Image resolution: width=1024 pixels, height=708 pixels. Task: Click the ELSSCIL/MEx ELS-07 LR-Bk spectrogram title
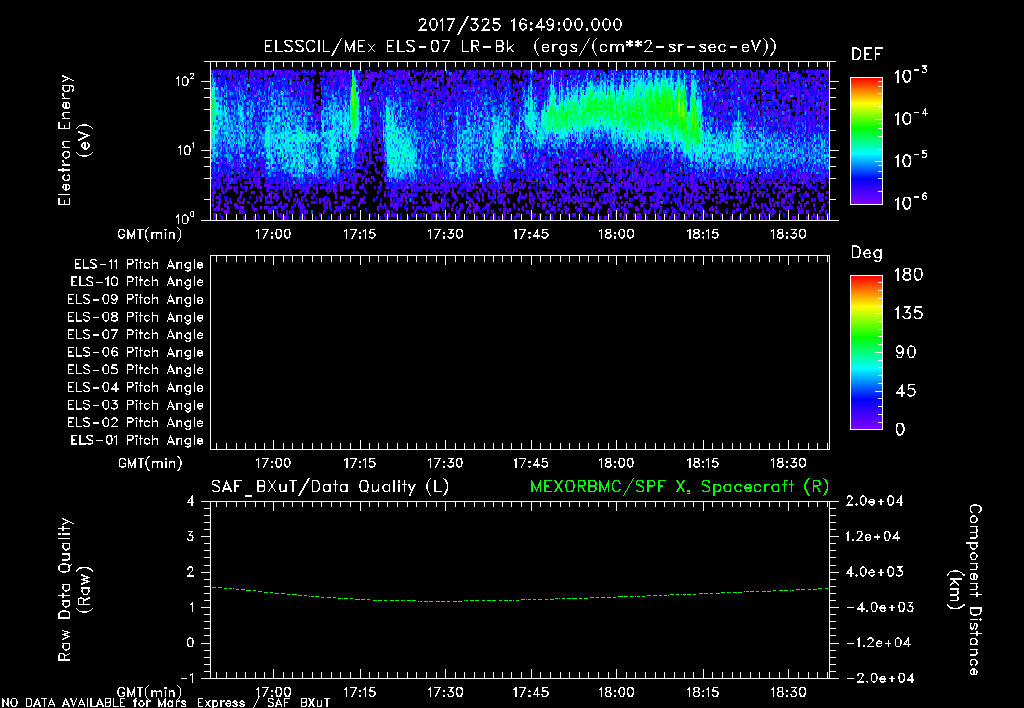click(x=520, y=47)
